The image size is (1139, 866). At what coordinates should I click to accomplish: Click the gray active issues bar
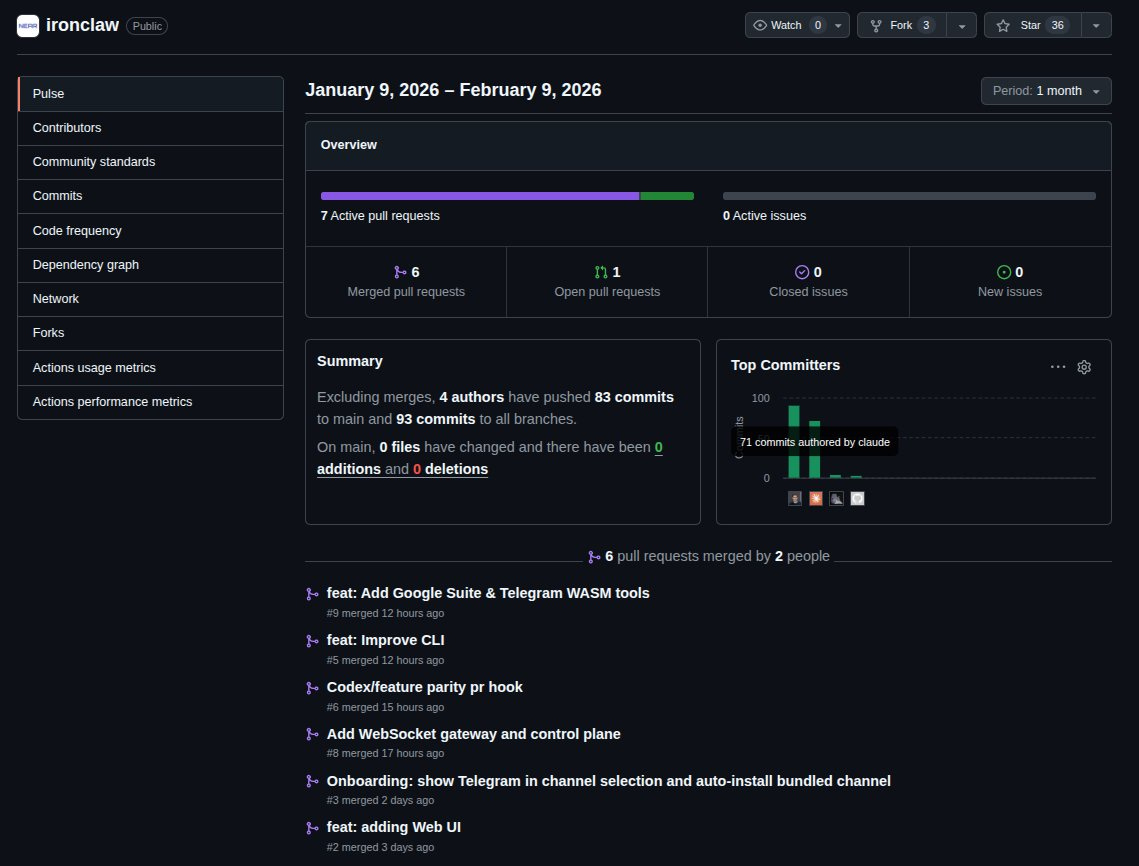pos(909,196)
